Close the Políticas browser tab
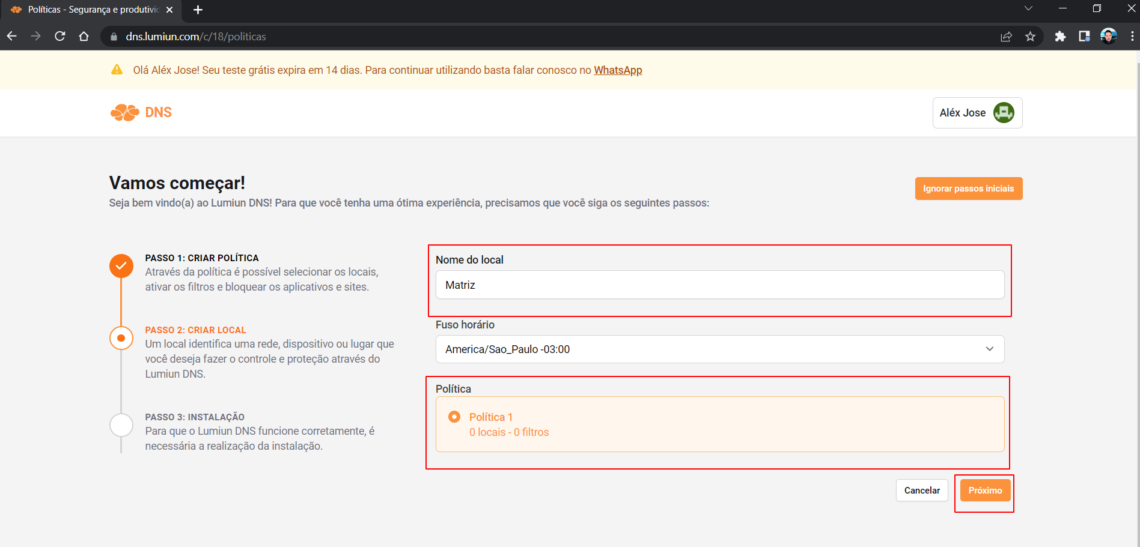Image resolution: width=1140 pixels, height=547 pixels. pos(169,9)
